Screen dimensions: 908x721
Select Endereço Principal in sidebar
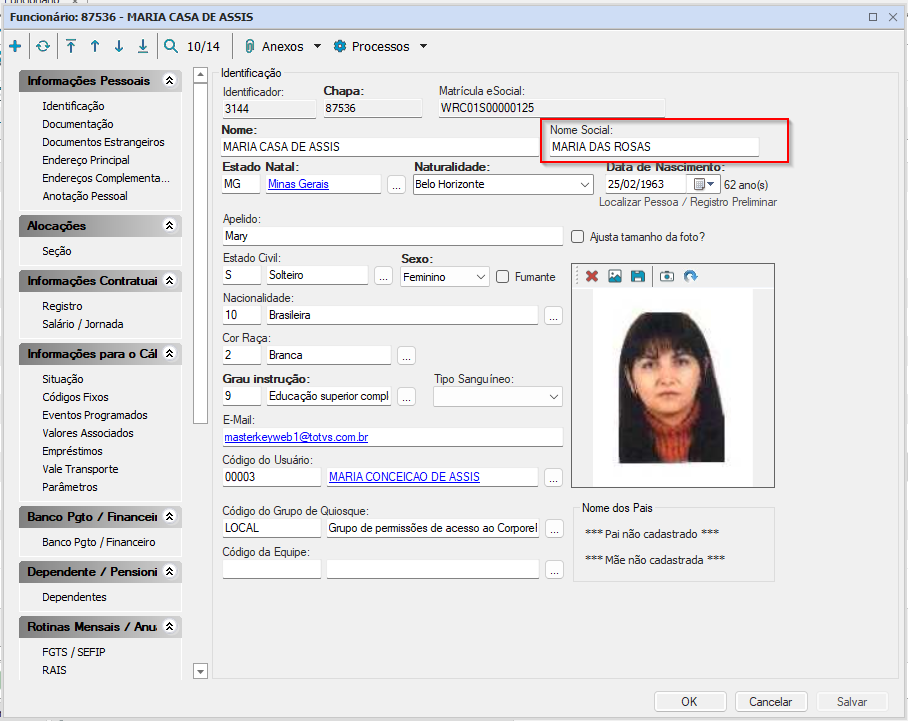[x=86, y=160]
